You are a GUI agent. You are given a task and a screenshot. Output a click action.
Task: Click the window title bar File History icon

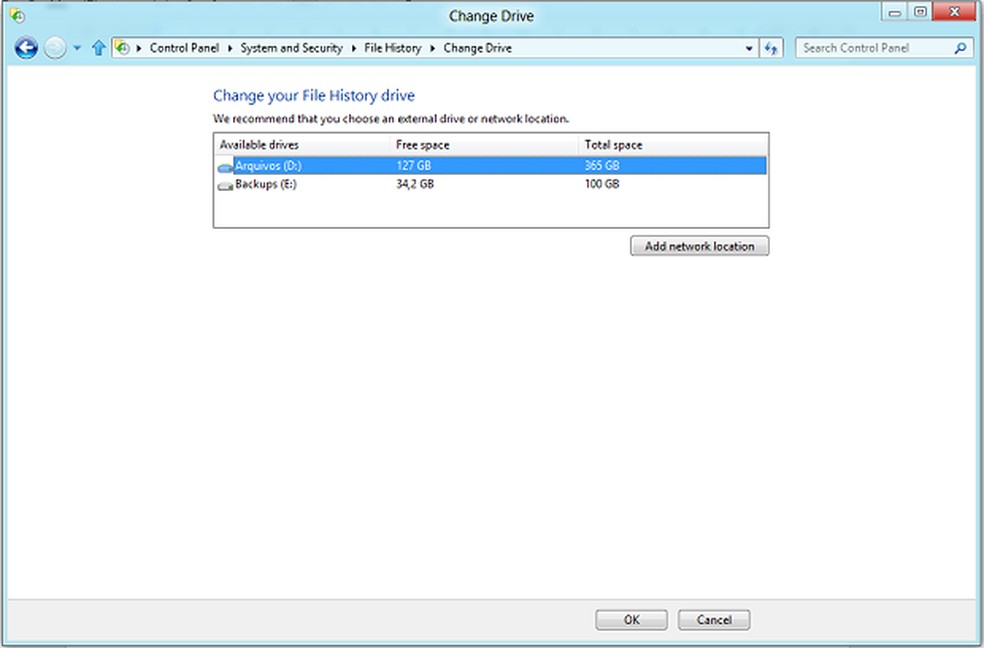pyautogui.click(x=17, y=15)
